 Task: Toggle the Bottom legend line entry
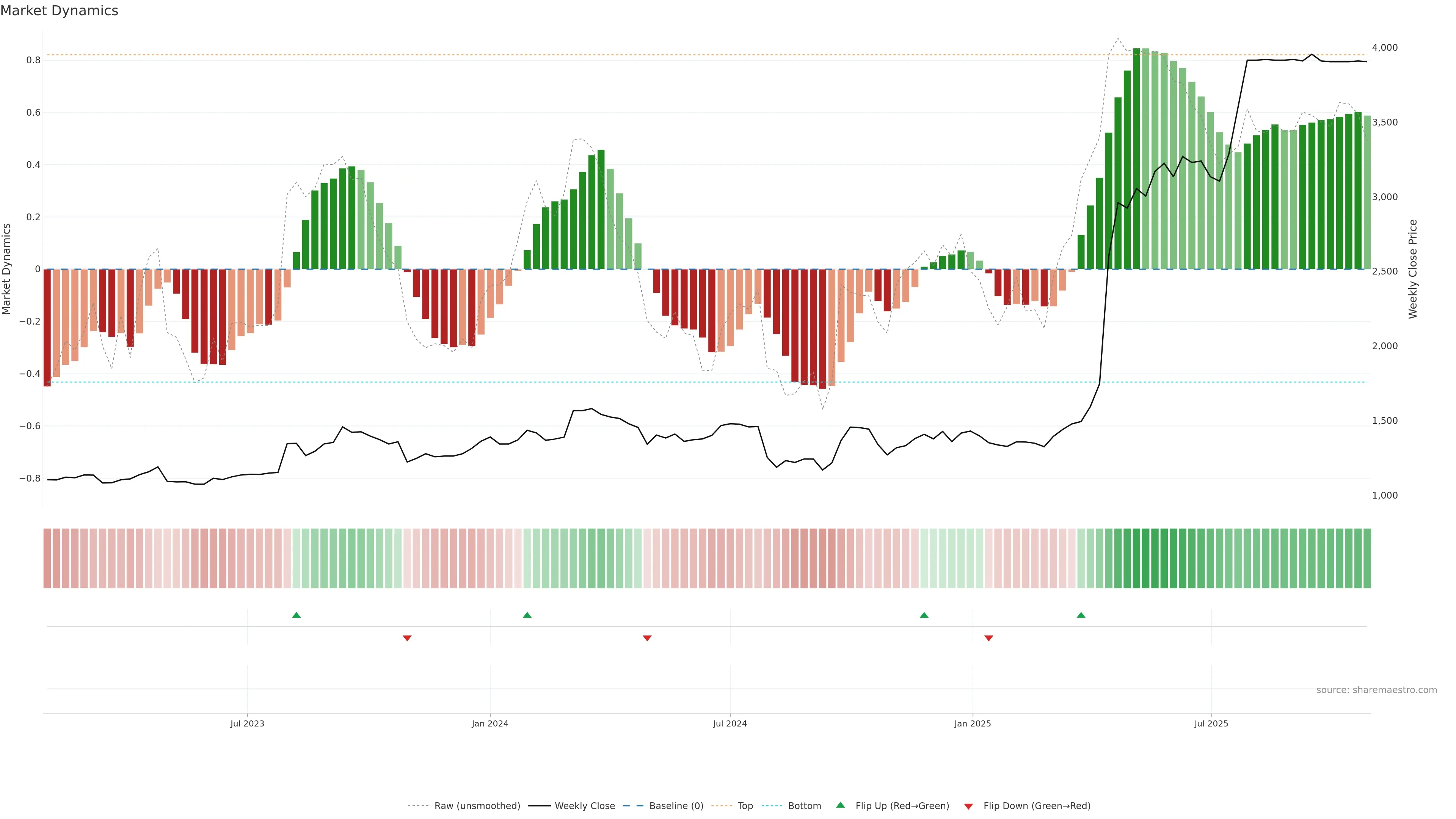tap(804, 806)
